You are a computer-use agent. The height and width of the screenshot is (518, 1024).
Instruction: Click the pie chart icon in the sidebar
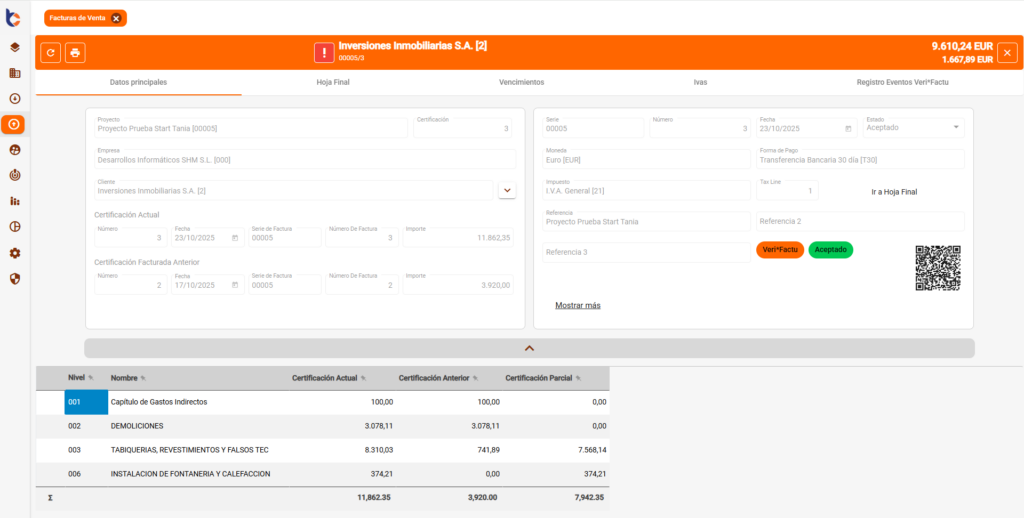click(x=15, y=227)
